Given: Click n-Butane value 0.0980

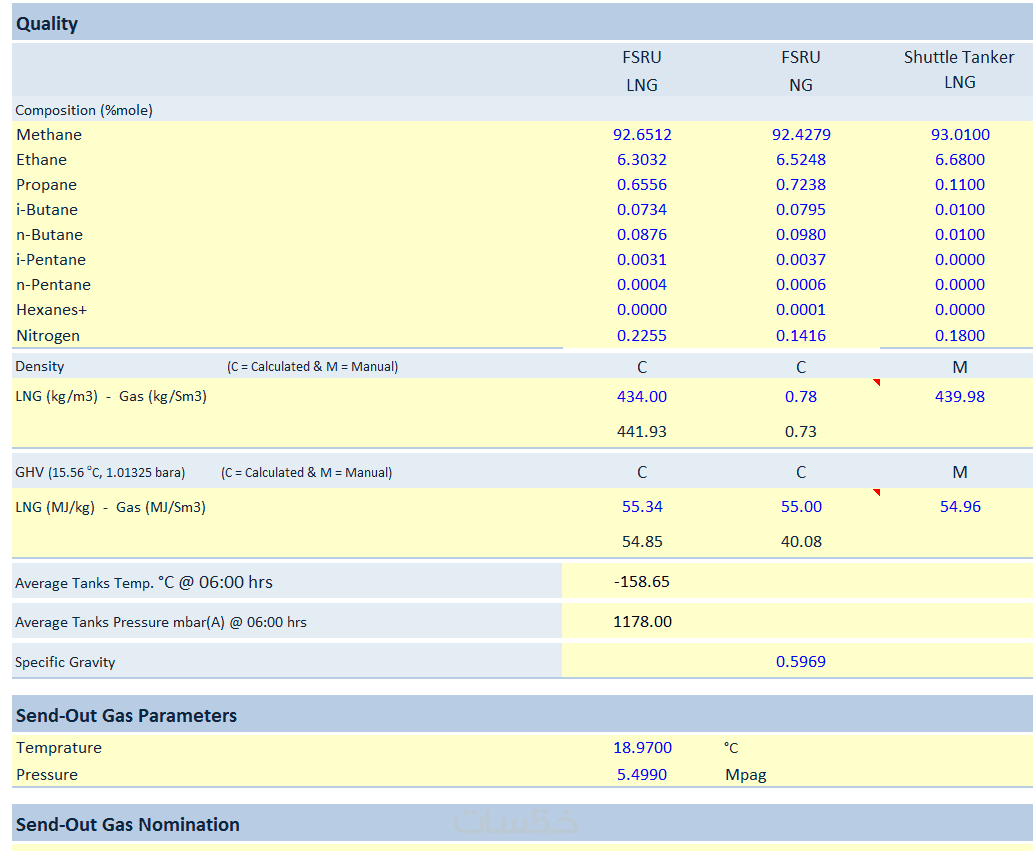Looking at the screenshot, I should click(x=800, y=234).
